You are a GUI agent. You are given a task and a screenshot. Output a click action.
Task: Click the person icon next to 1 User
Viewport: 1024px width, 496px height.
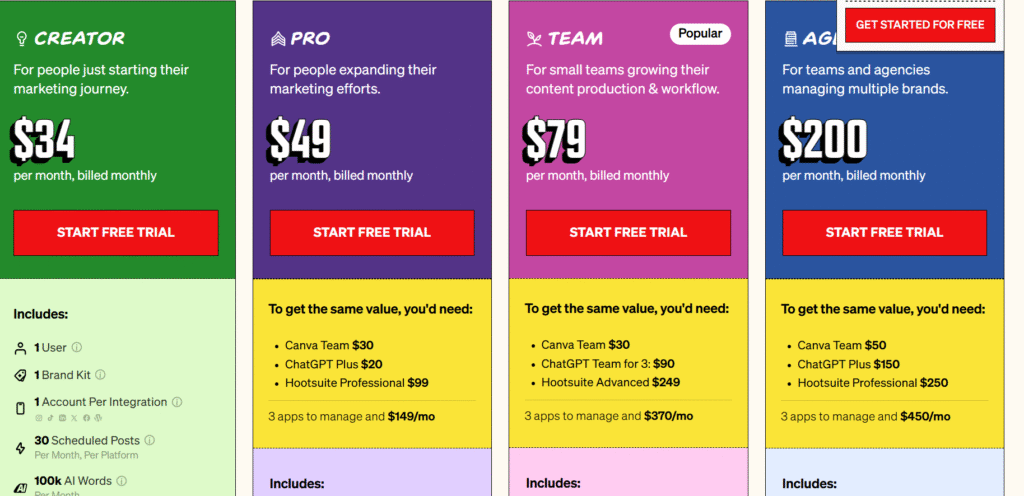20,349
